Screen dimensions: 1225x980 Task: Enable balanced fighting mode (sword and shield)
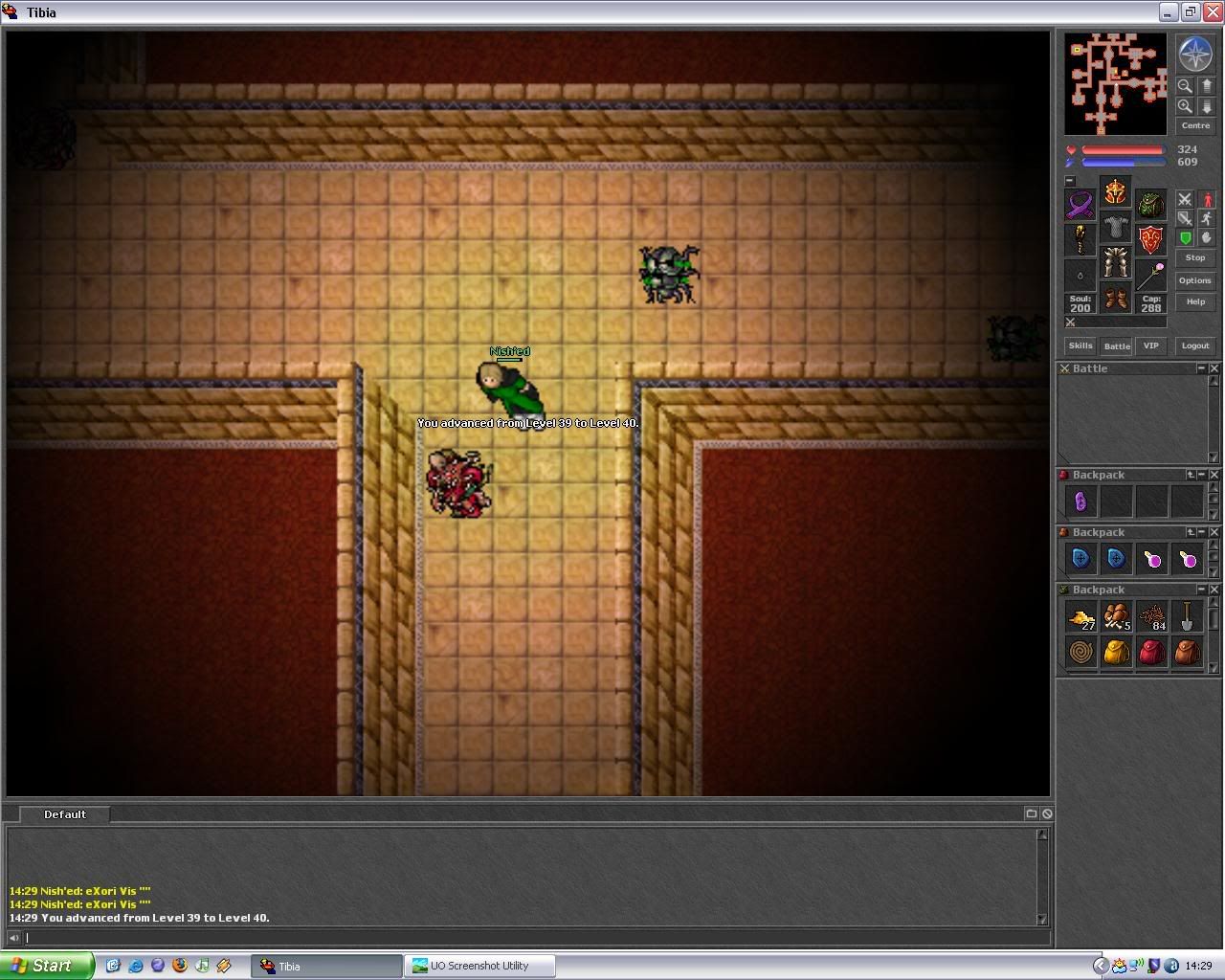coord(1185,218)
